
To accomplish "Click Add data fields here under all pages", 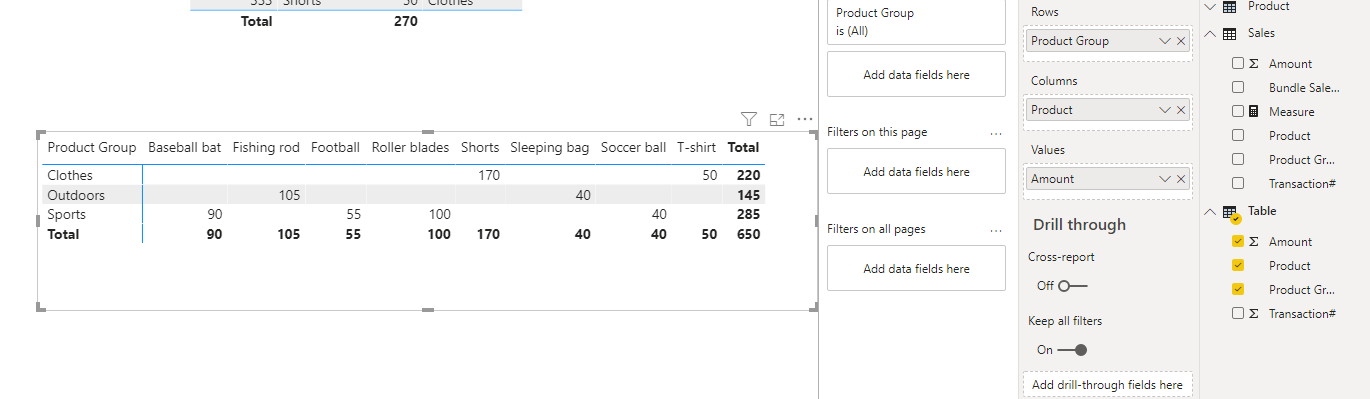I will click(916, 268).
